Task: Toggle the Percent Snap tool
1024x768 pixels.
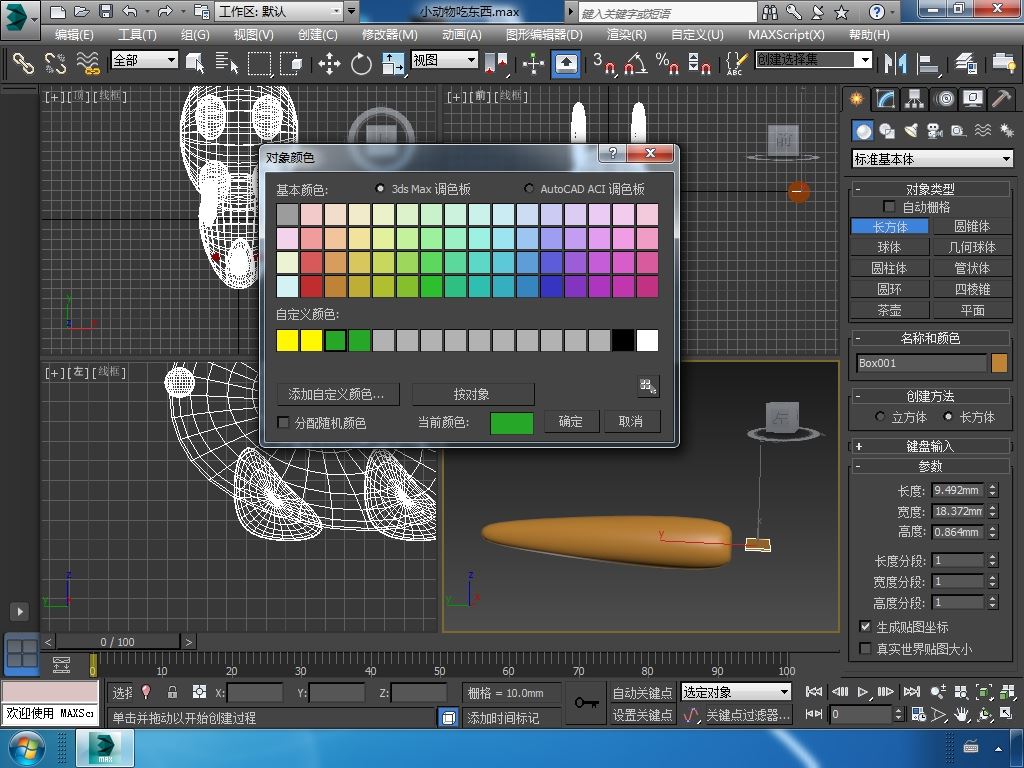Action: (667, 63)
